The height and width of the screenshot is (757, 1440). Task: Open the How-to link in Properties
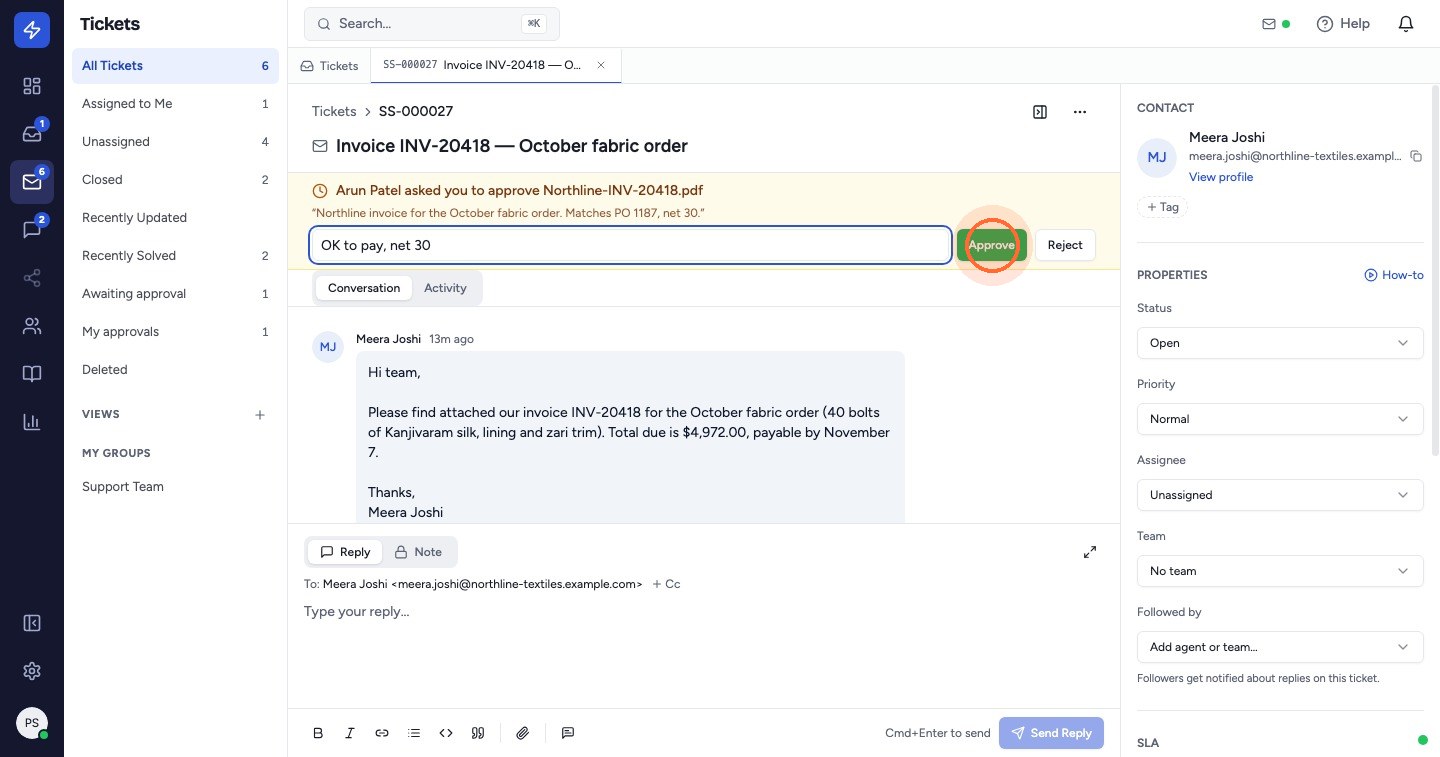(x=1394, y=275)
